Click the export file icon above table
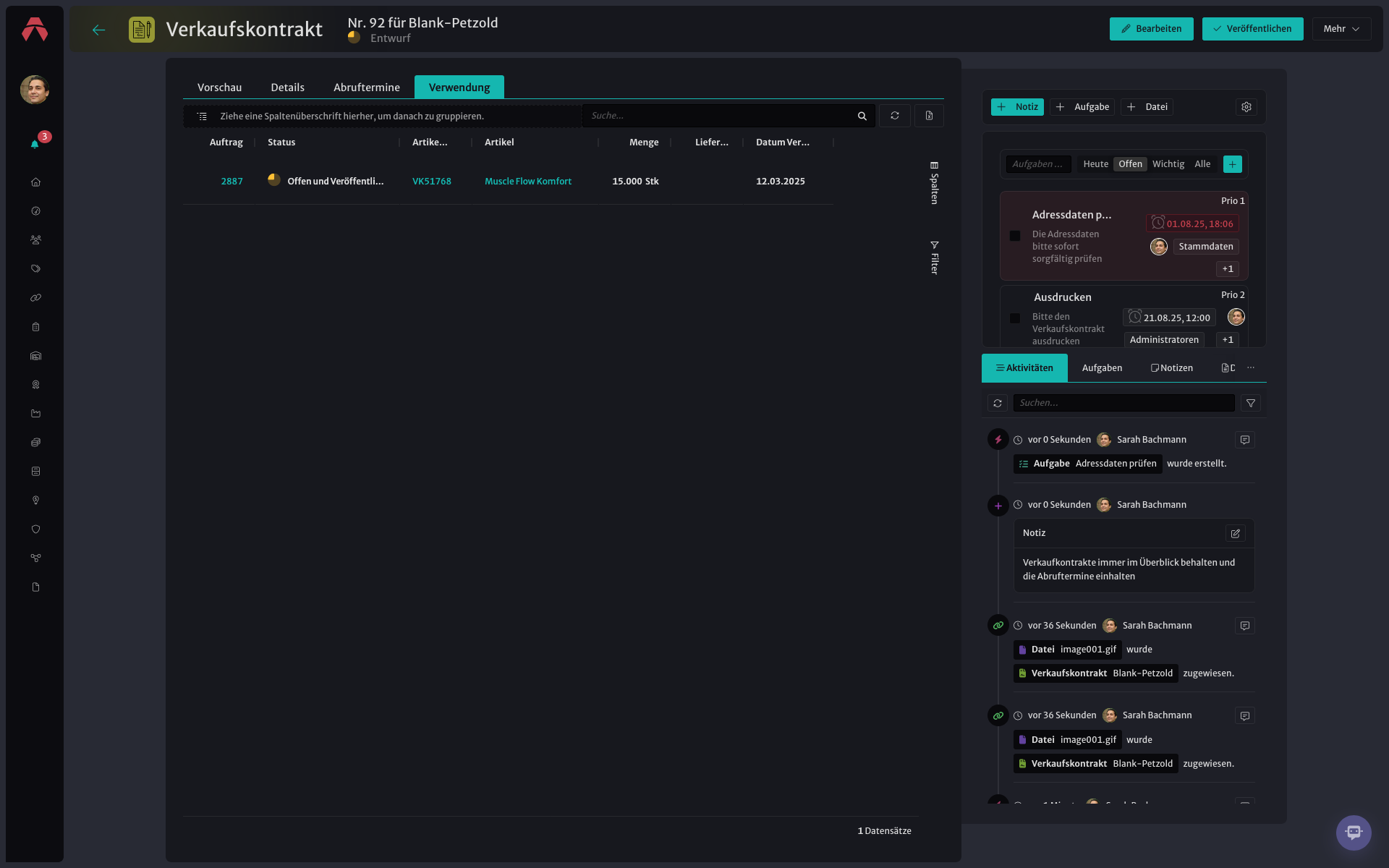This screenshot has height=868, width=1389. click(929, 116)
